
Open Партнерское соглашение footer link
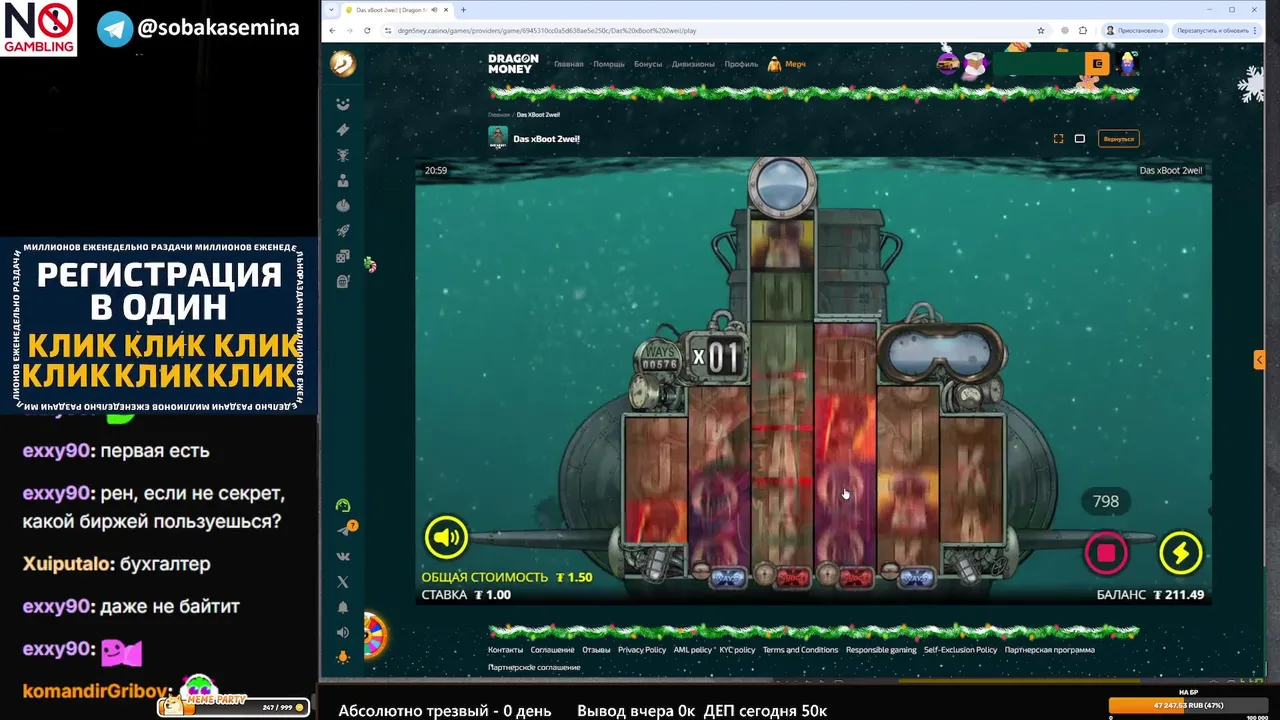coord(534,667)
